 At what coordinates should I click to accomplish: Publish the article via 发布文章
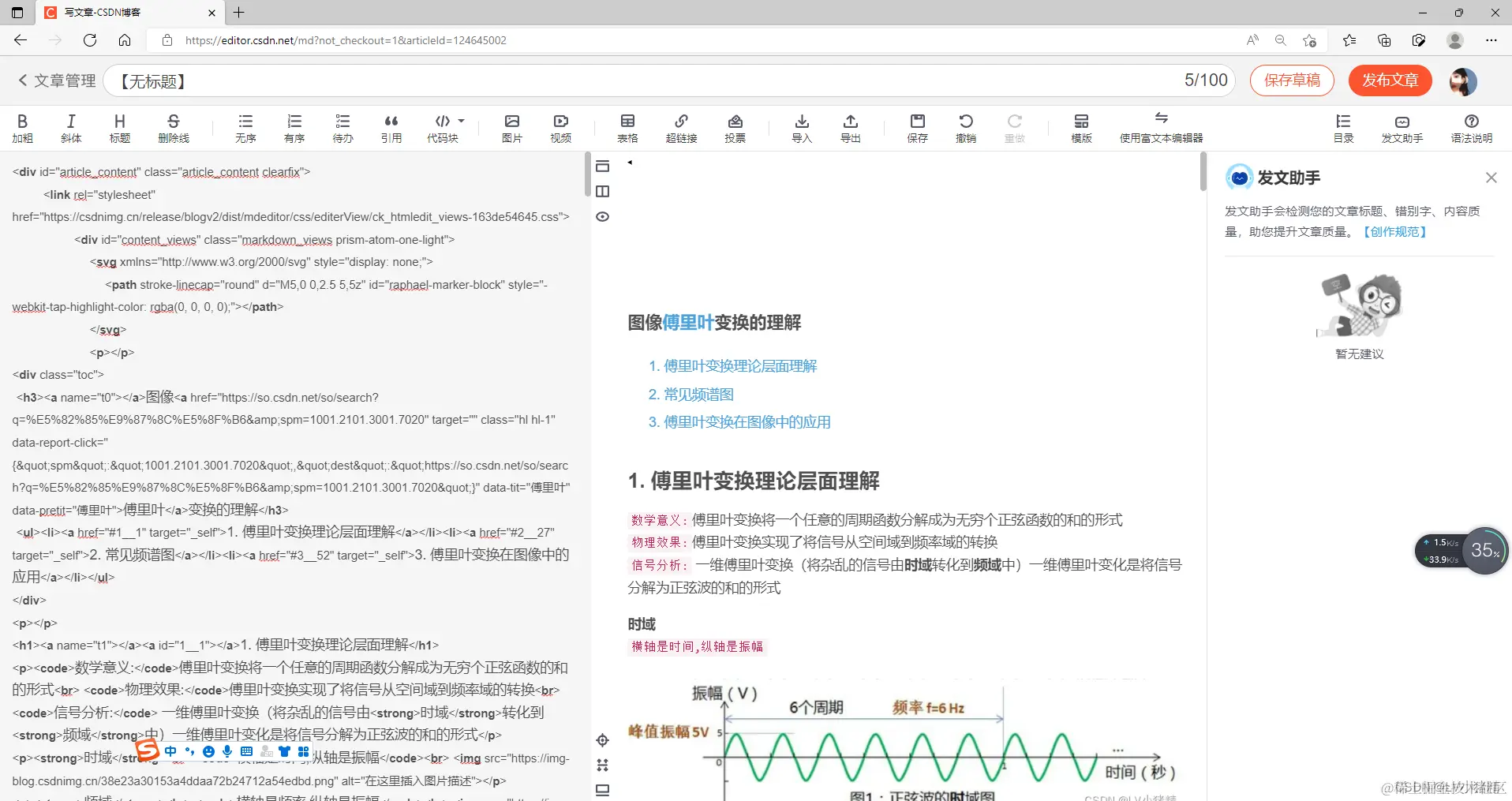(x=1390, y=80)
